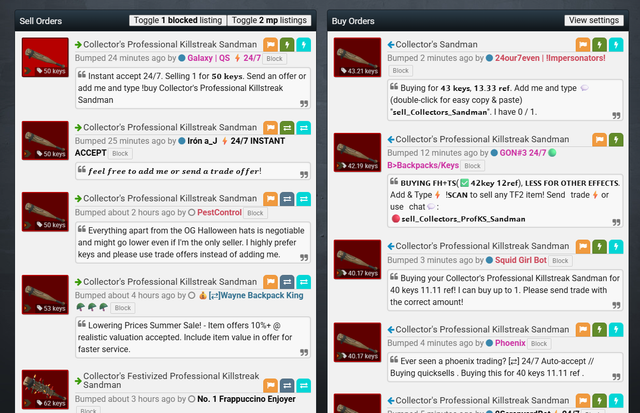This screenshot has height=413, width=640.
Task: Open View settings for Buy Orders
Action: pyautogui.click(x=594, y=20)
